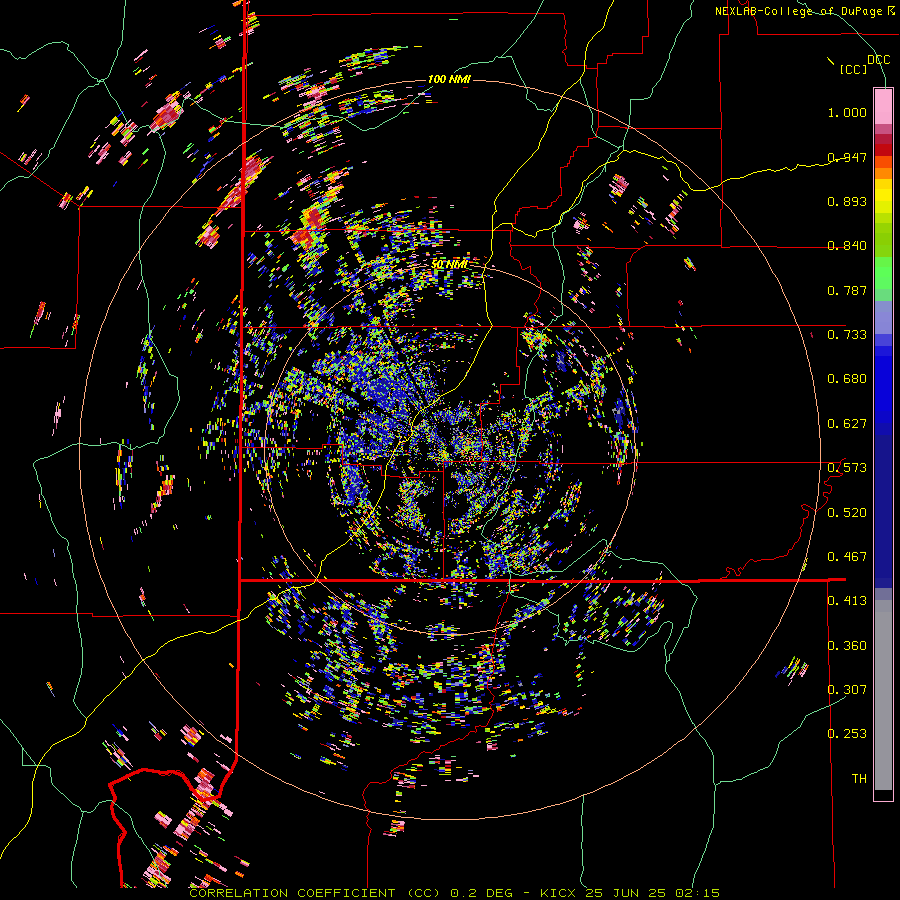Click the TH label on the color scale

pyautogui.click(x=859, y=778)
